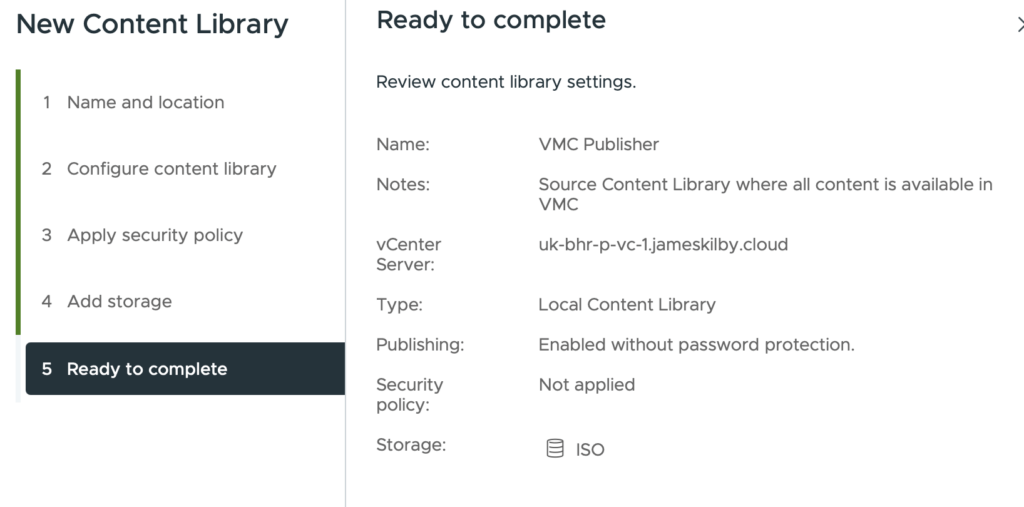Image resolution: width=1024 pixels, height=507 pixels.
Task: Click the Review content library settings text
Action: (x=505, y=82)
